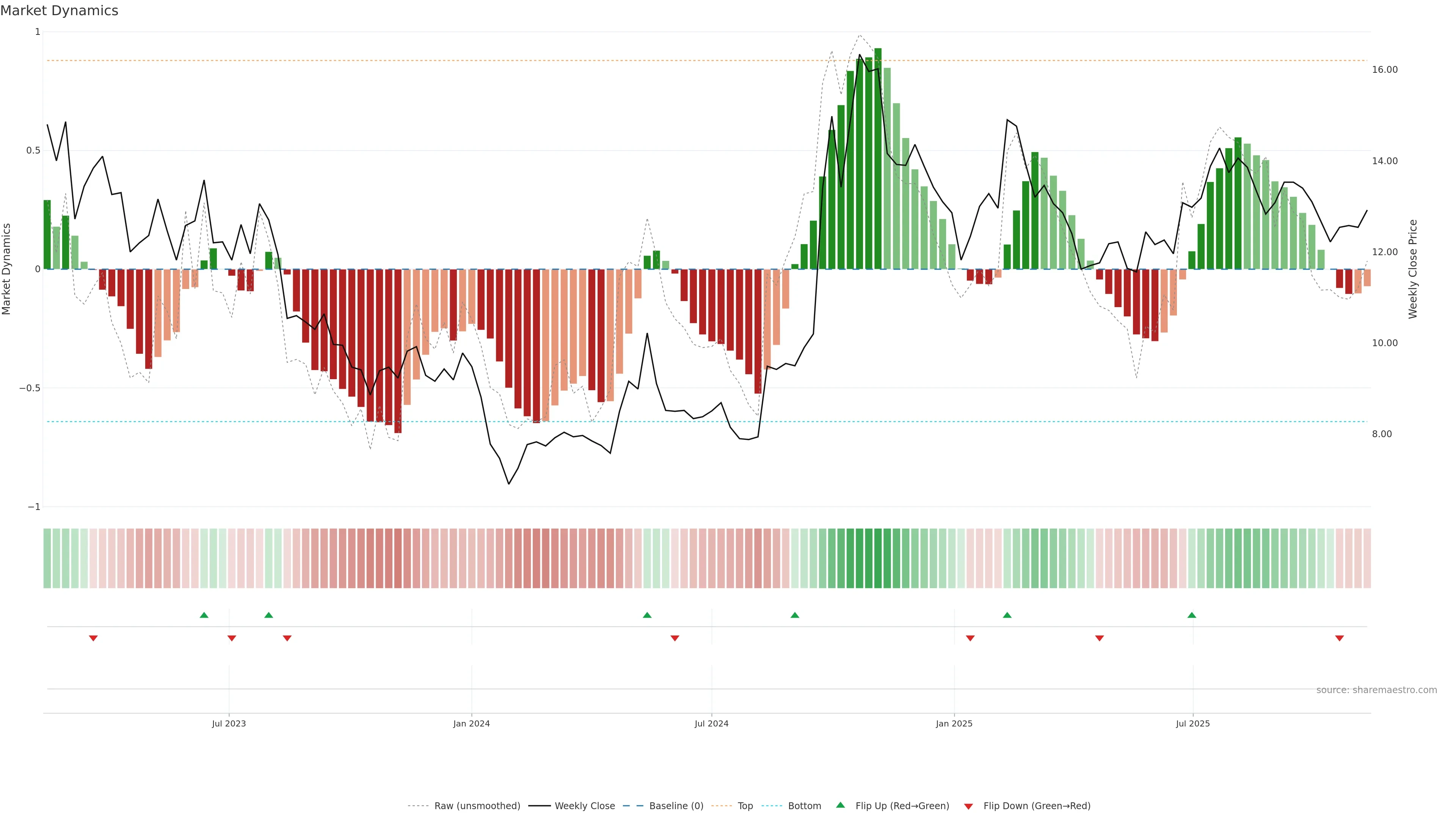Click the Weekly Close Price axis title
Screen dimensions: 1456x819
click(x=1413, y=269)
